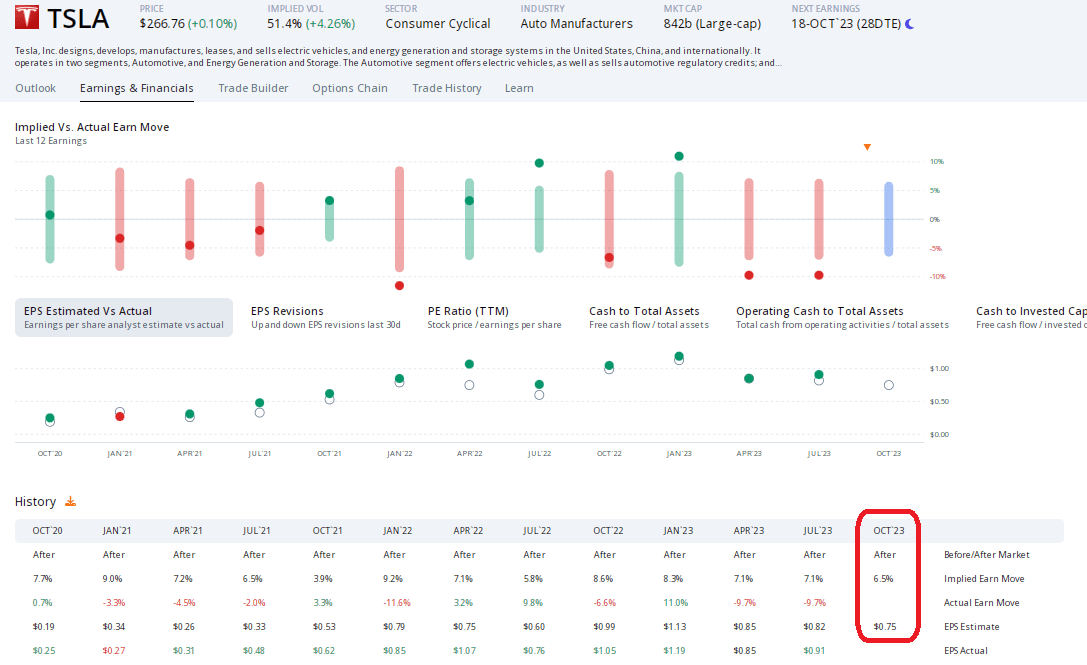Screen dimensions: 1087x665
Task: Click the moon icon beside next earnings date
Action: [x=910, y=24]
